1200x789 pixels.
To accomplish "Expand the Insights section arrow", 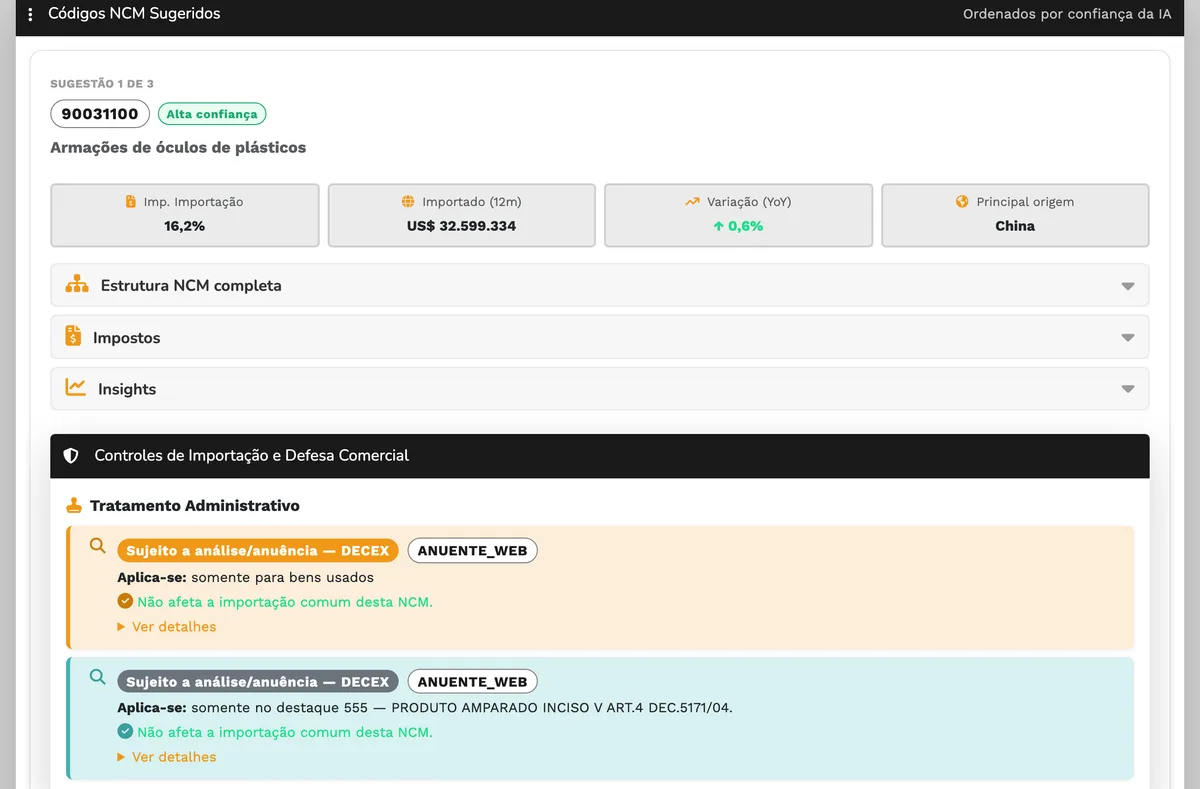I will coord(1128,389).
